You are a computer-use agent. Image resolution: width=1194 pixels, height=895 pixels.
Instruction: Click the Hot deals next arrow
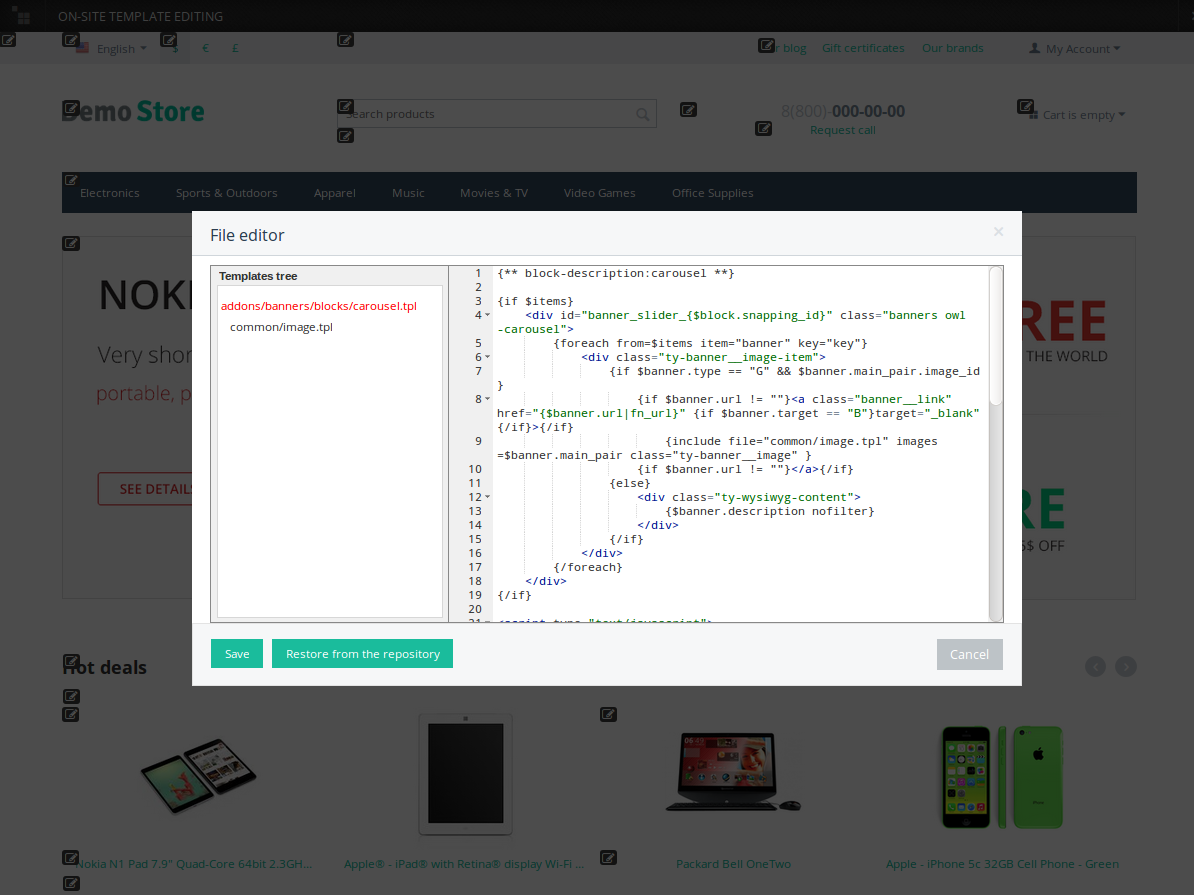tap(1126, 667)
